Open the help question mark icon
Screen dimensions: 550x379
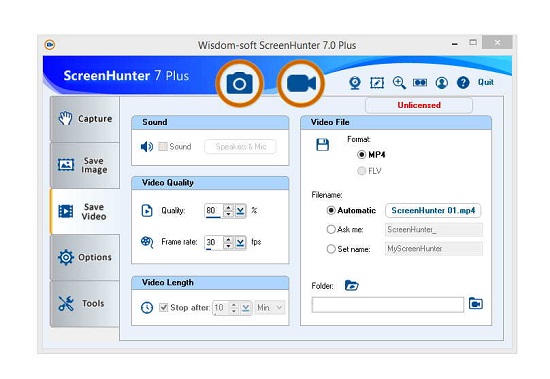click(463, 83)
